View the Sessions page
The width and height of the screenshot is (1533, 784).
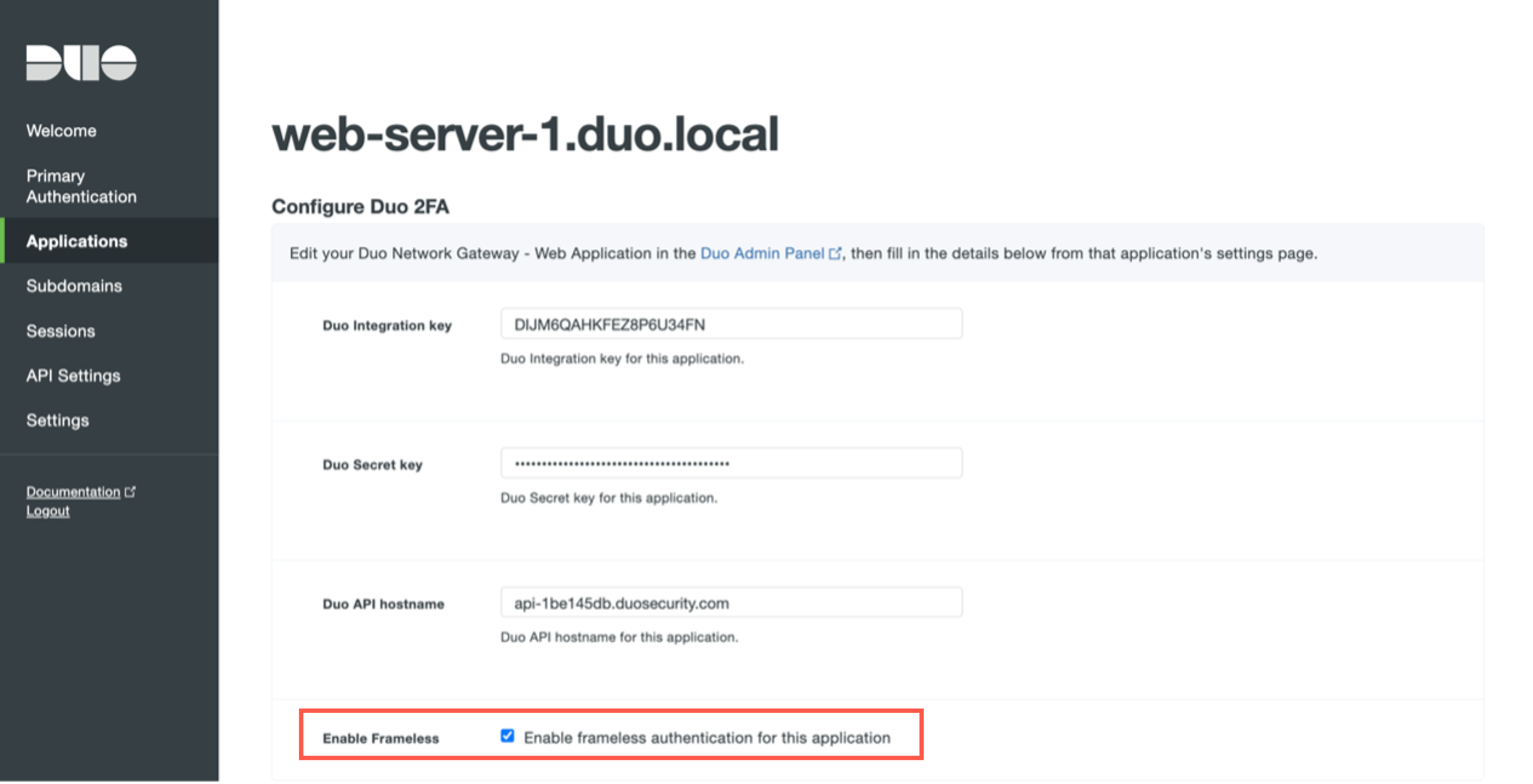[61, 331]
